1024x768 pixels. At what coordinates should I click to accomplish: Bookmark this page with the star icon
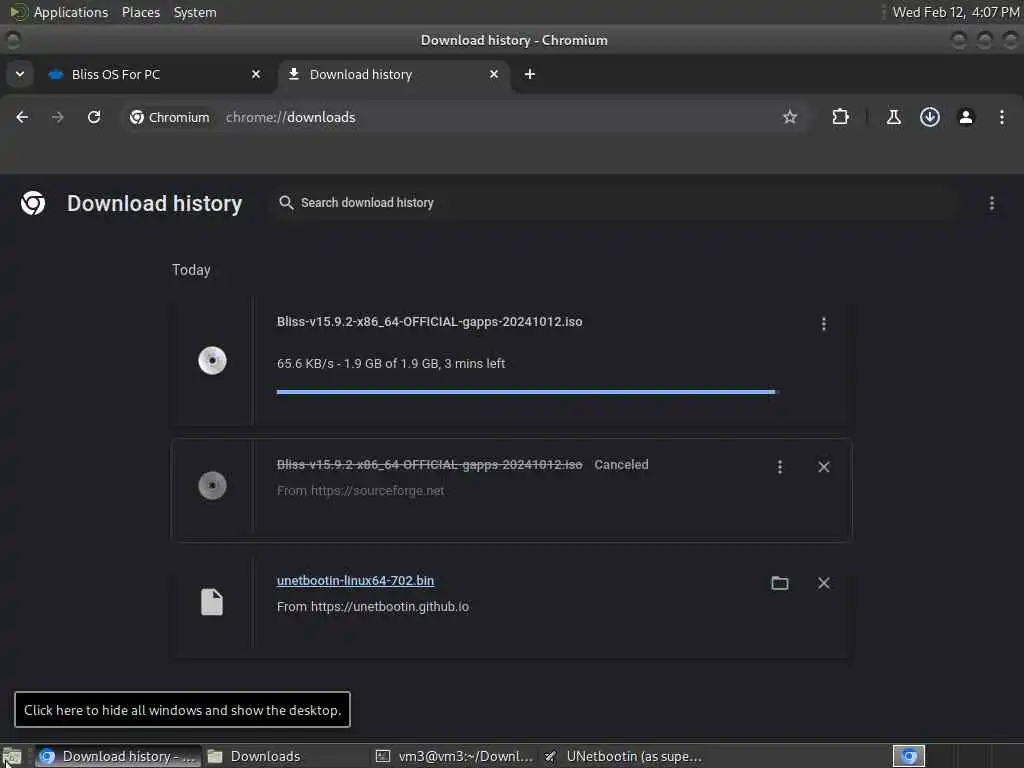point(790,117)
